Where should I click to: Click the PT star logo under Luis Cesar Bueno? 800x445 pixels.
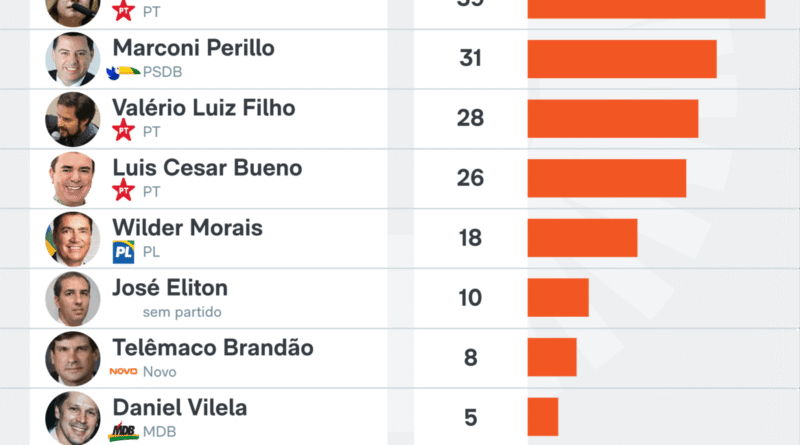pos(124,191)
